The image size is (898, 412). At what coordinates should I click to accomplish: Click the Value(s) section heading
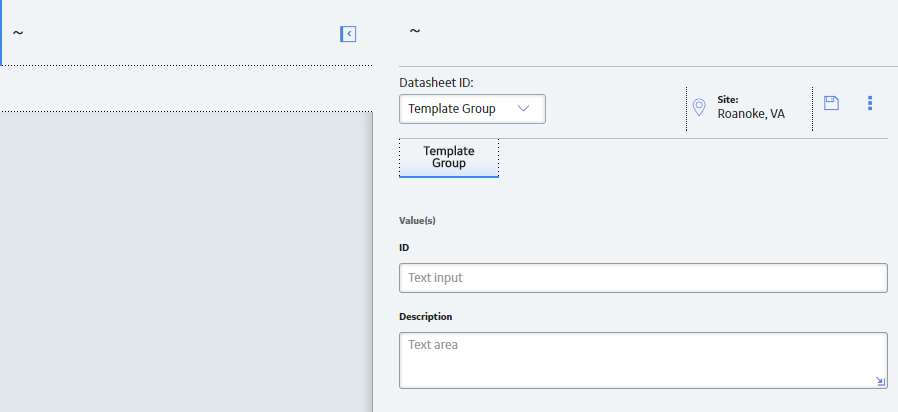(417, 221)
